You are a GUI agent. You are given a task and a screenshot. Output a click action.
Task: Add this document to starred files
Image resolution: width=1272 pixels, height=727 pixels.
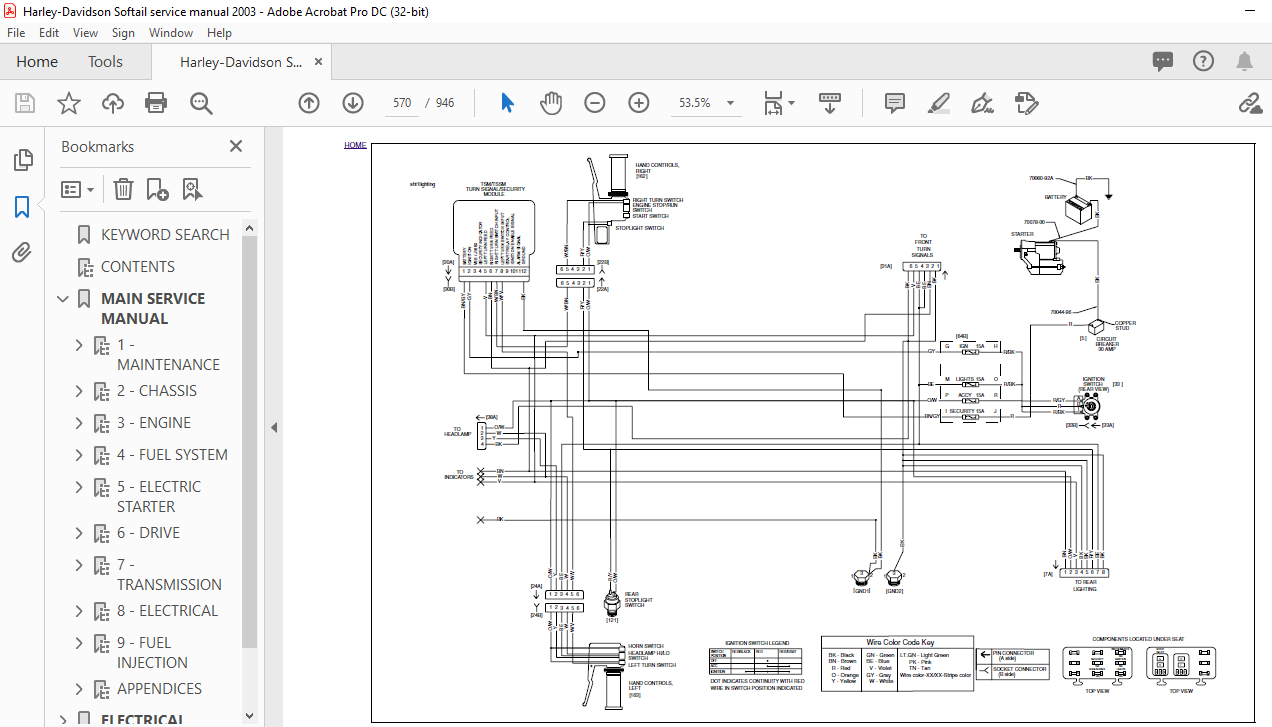pyautogui.click(x=68, y=103)
